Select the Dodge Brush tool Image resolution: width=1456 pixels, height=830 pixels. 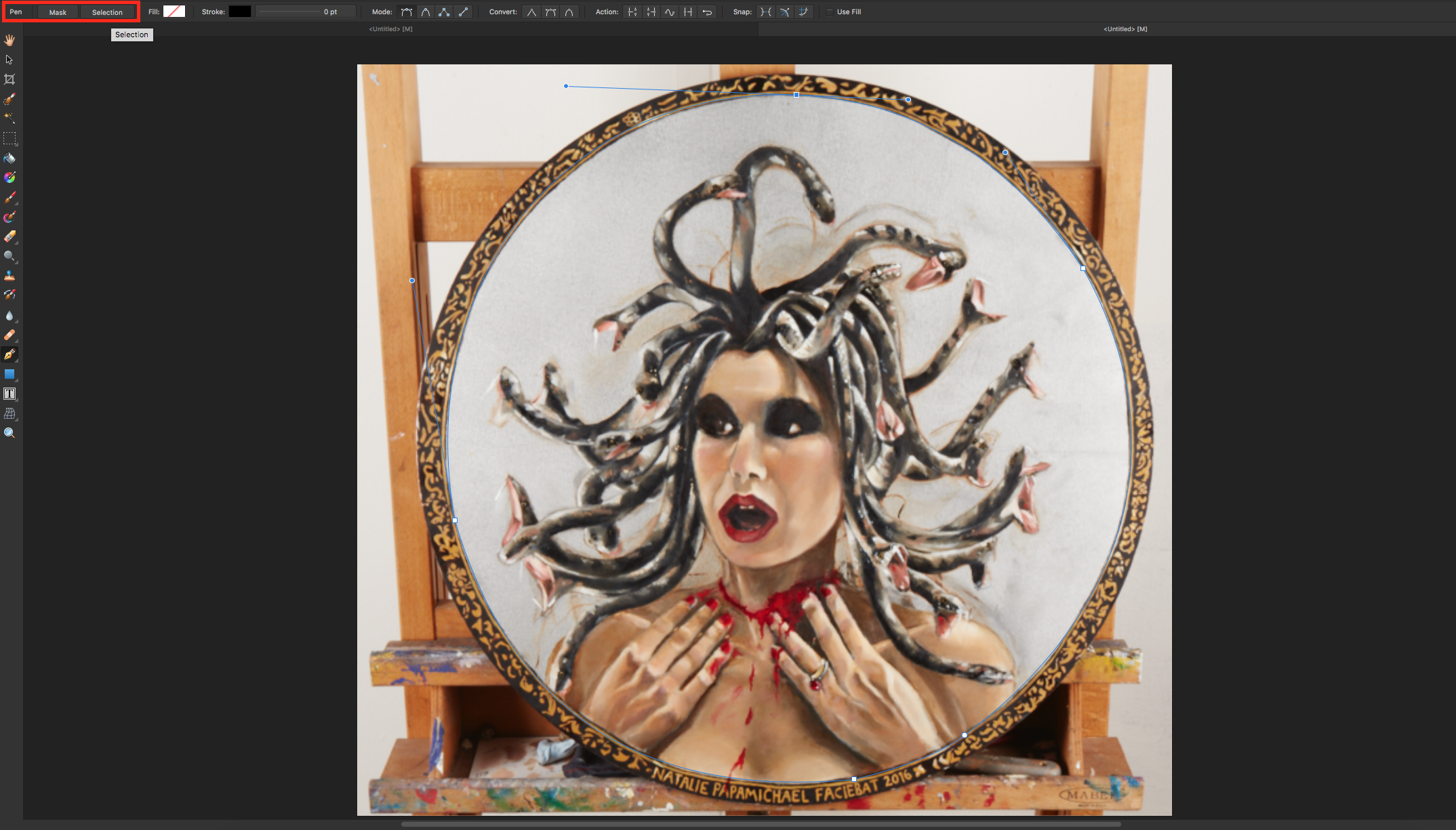click(9, 256)
